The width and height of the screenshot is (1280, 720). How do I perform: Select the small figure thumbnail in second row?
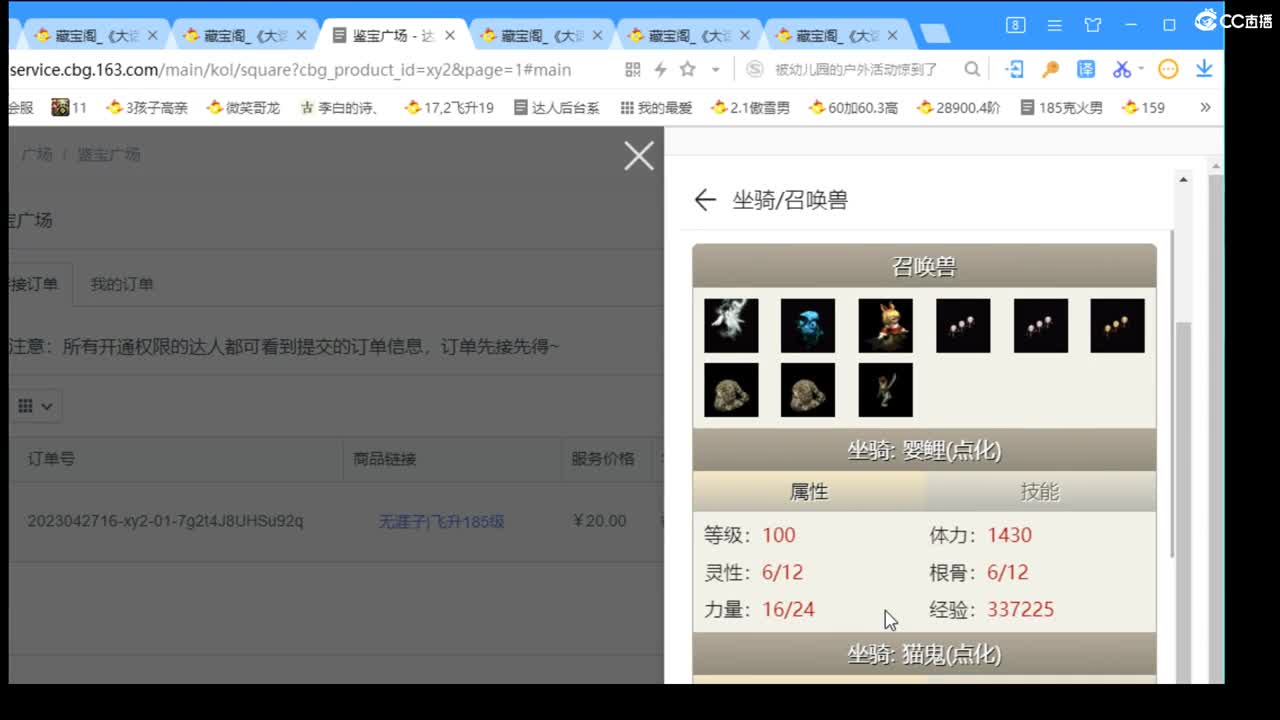click(885, 389)
